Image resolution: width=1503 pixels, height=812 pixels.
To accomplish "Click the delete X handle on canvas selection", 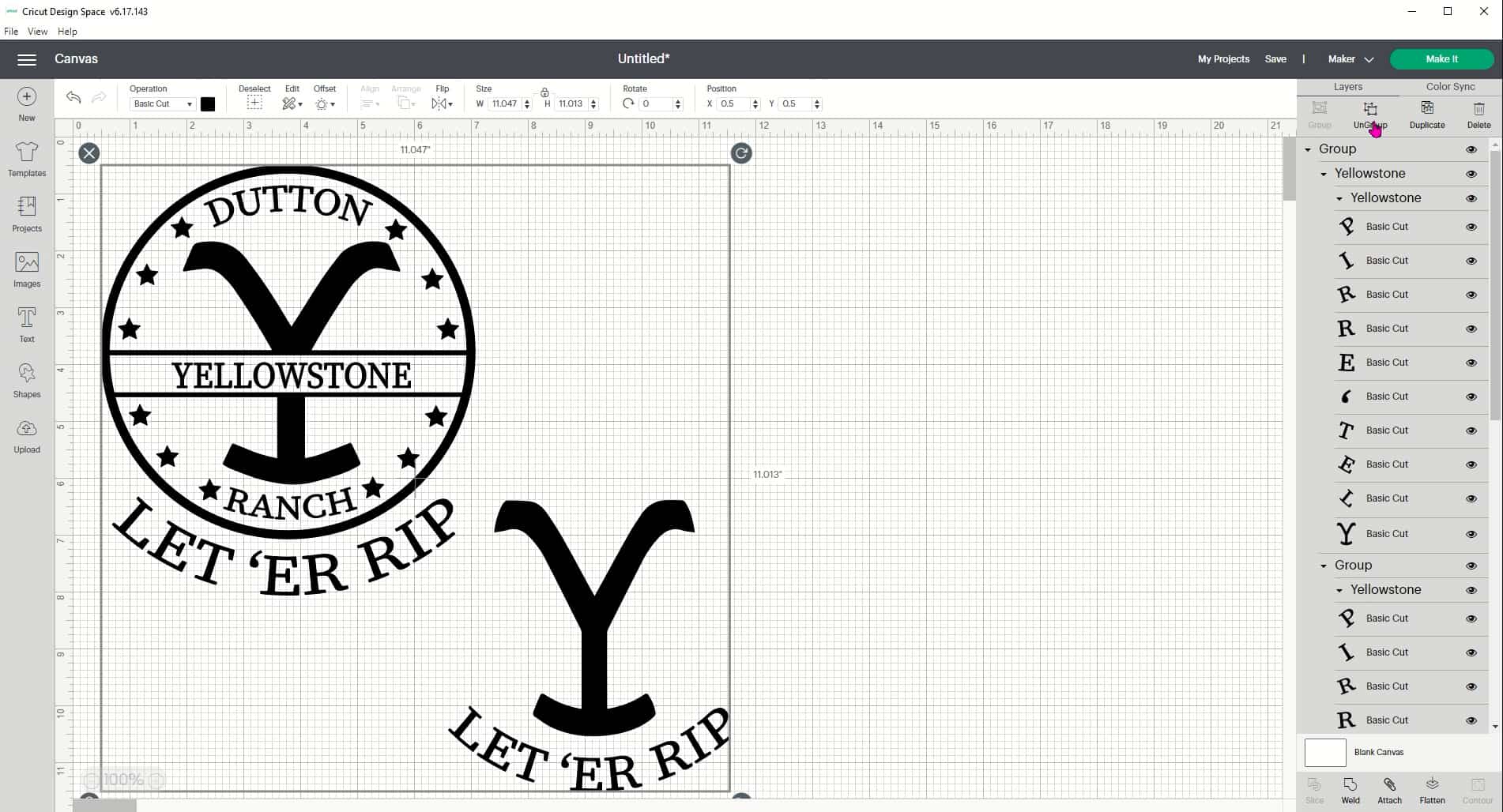I will pos(89,153).
